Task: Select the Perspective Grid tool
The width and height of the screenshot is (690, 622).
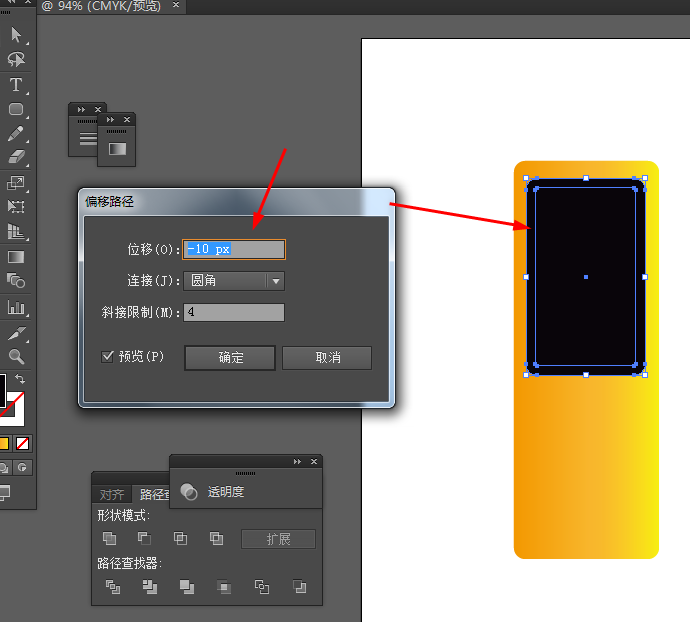Action: tap(16, 231)
